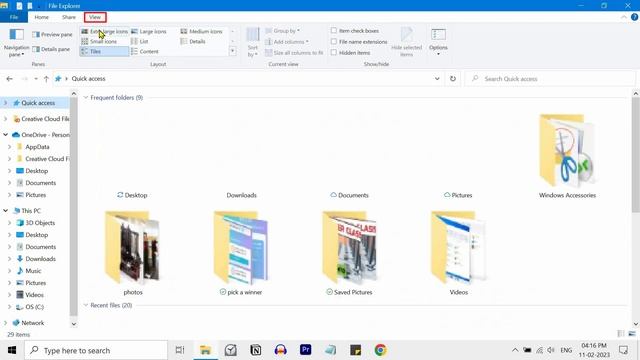Image resolution: width=640 pixels, height=360 pixels.
Task: Open recent locations dropdown arrow
Action: pos(36,79)
